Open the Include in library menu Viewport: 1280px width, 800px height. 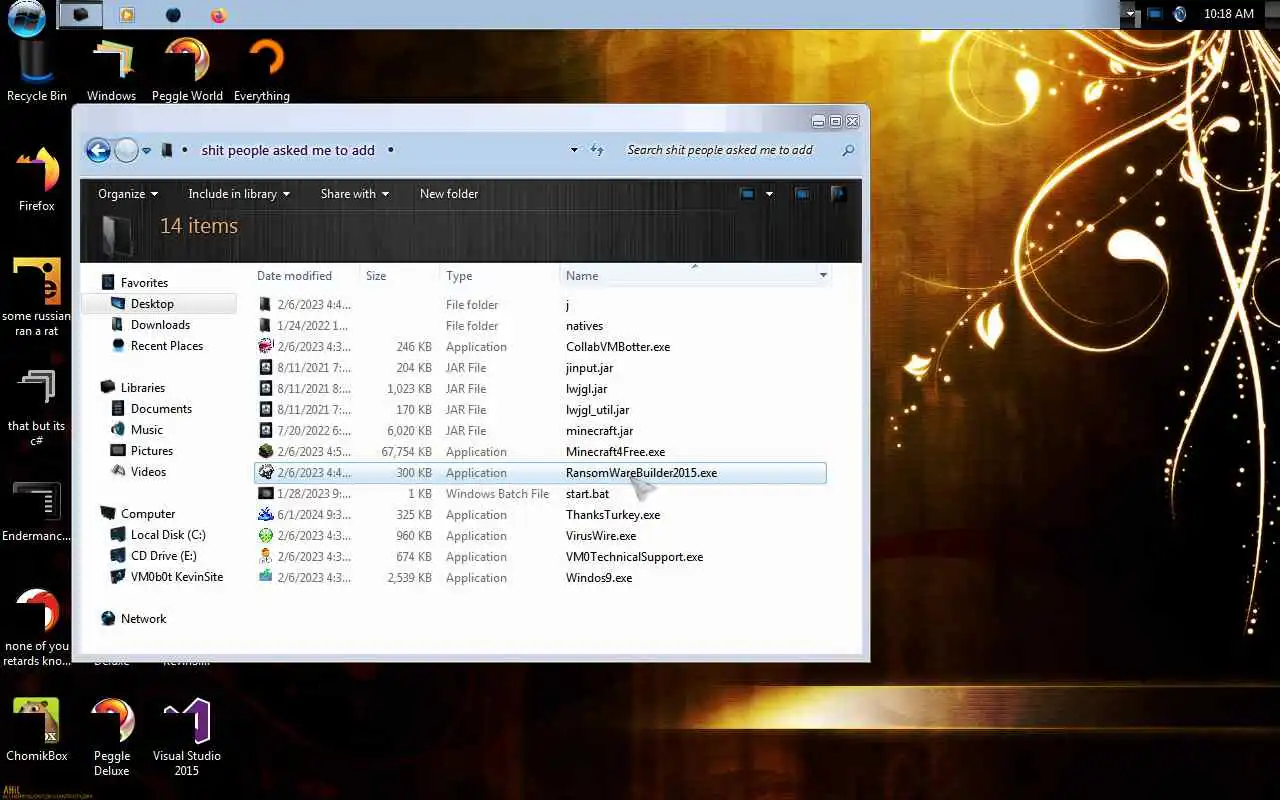point(239,194)
